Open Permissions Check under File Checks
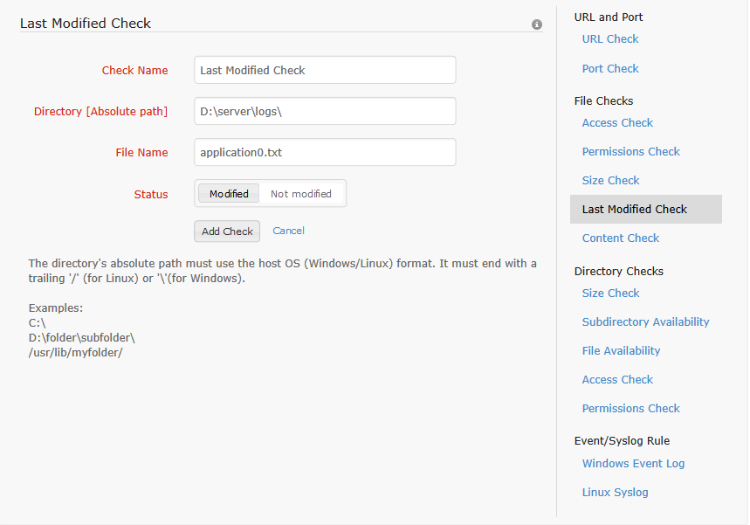The width and height of the screenshot is (750, 525). pos(630,152)
